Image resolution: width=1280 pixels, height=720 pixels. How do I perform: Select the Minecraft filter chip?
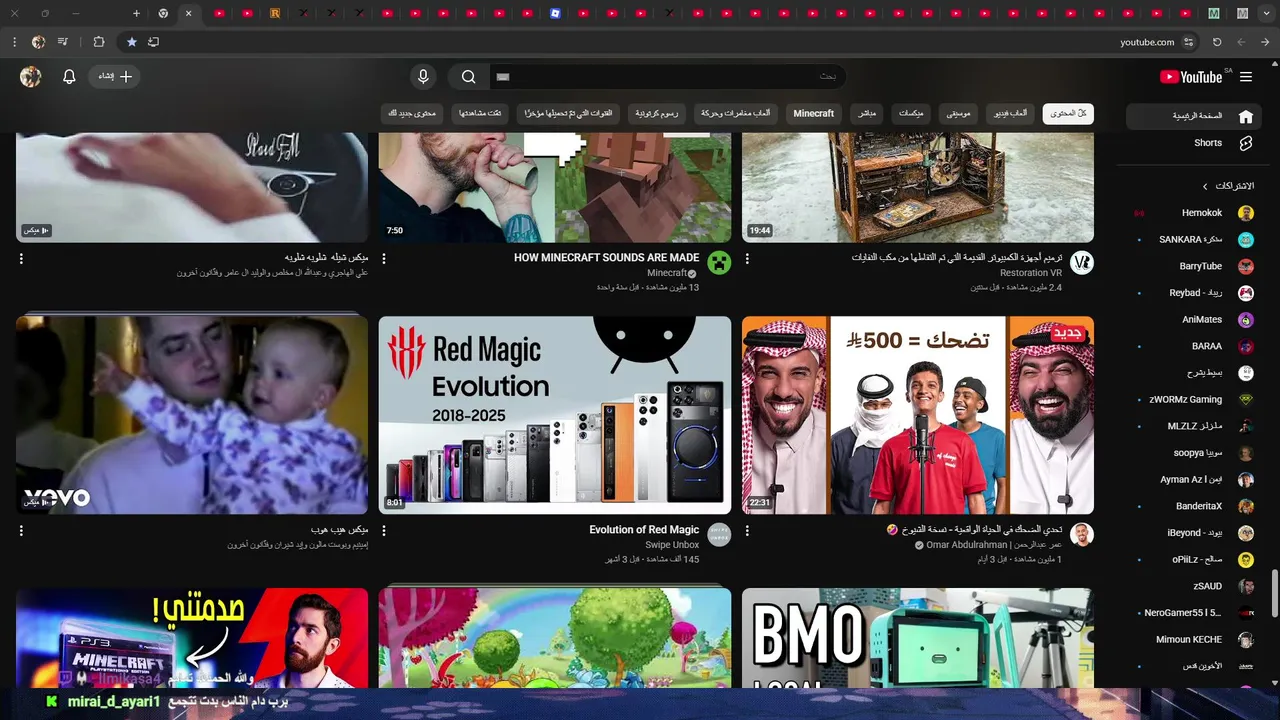pos(814,113)
